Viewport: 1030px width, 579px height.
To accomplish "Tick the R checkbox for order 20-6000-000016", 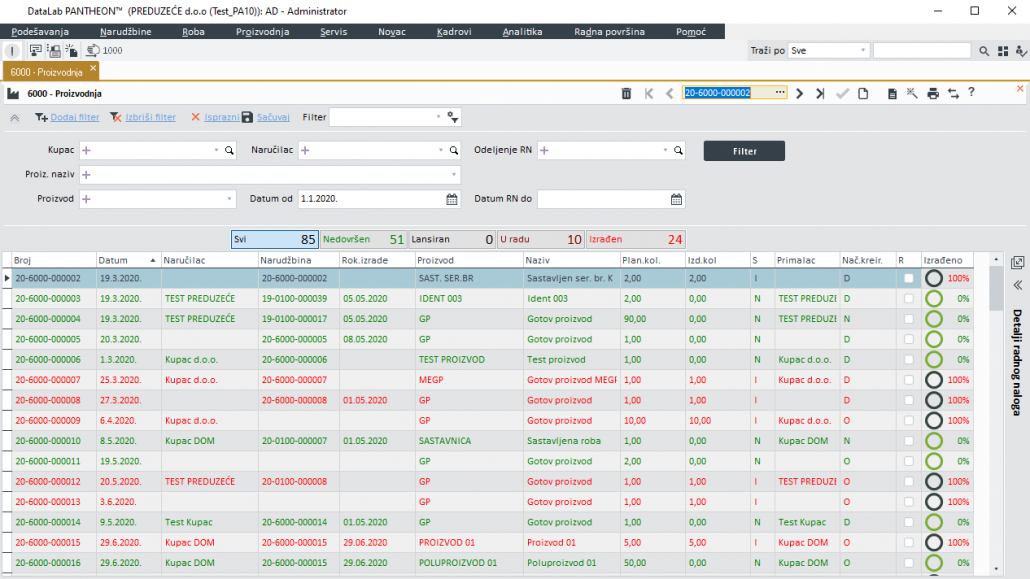I will 908,563.
